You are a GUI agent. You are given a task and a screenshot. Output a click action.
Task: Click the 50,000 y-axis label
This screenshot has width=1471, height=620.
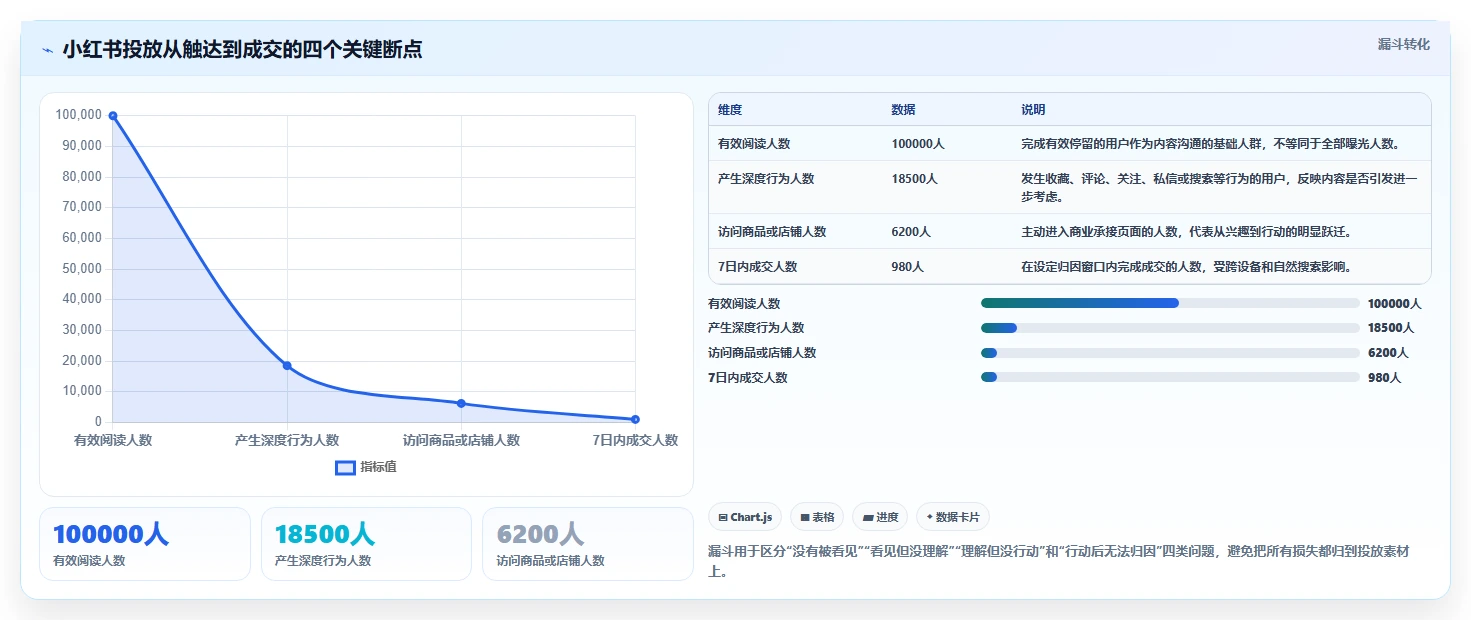(82, 269)
